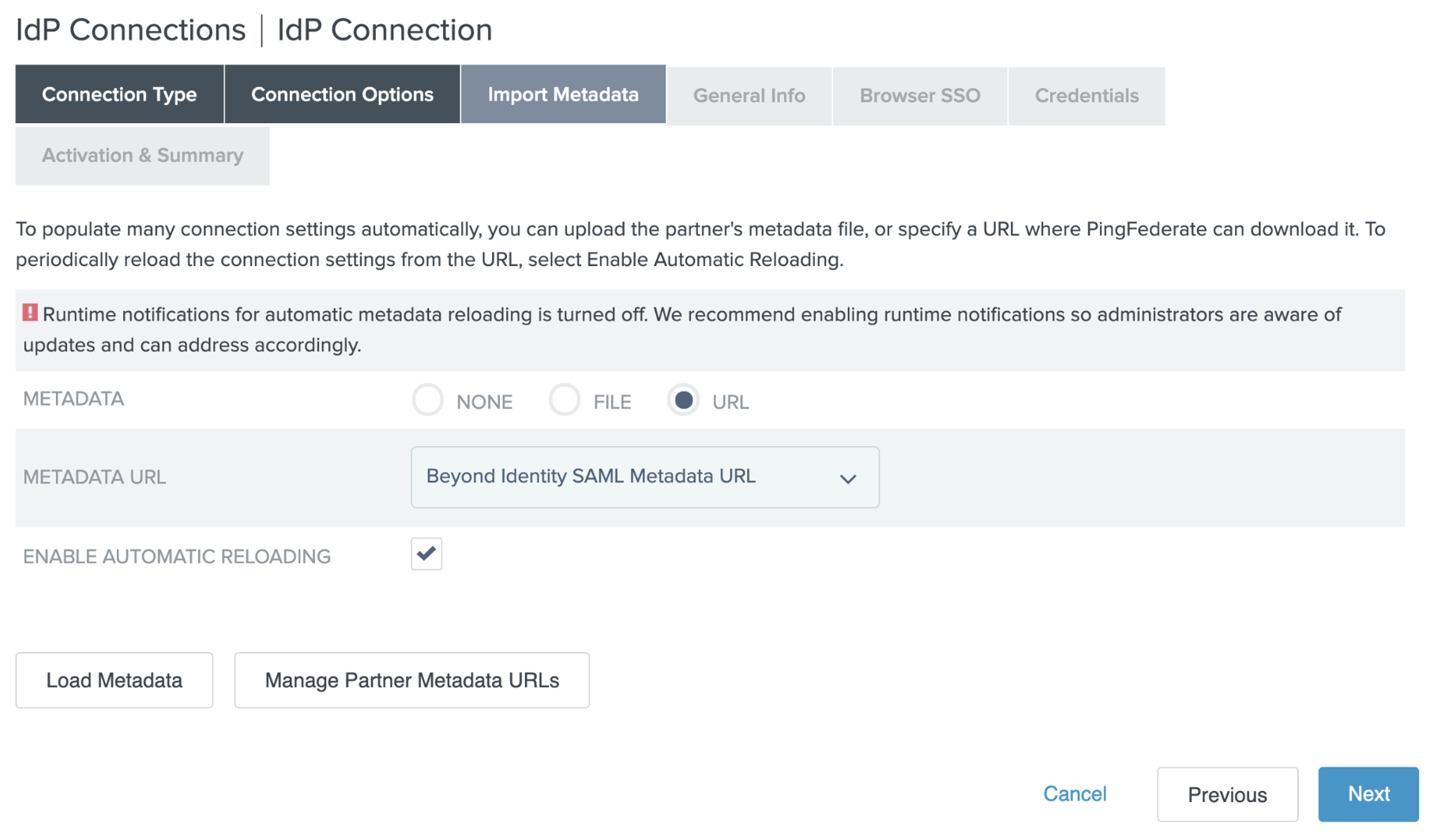
Task: Click the red warning exclamation icon
Action: click(30, 313)
